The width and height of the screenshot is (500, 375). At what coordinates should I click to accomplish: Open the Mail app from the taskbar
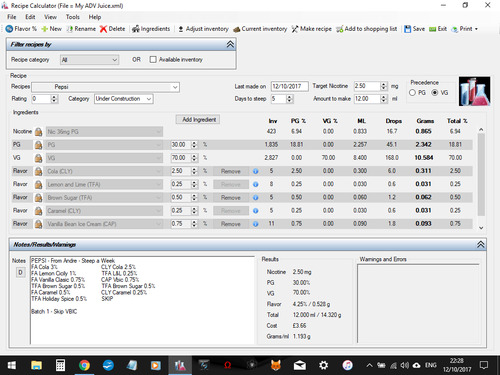(x=300, y=366)
